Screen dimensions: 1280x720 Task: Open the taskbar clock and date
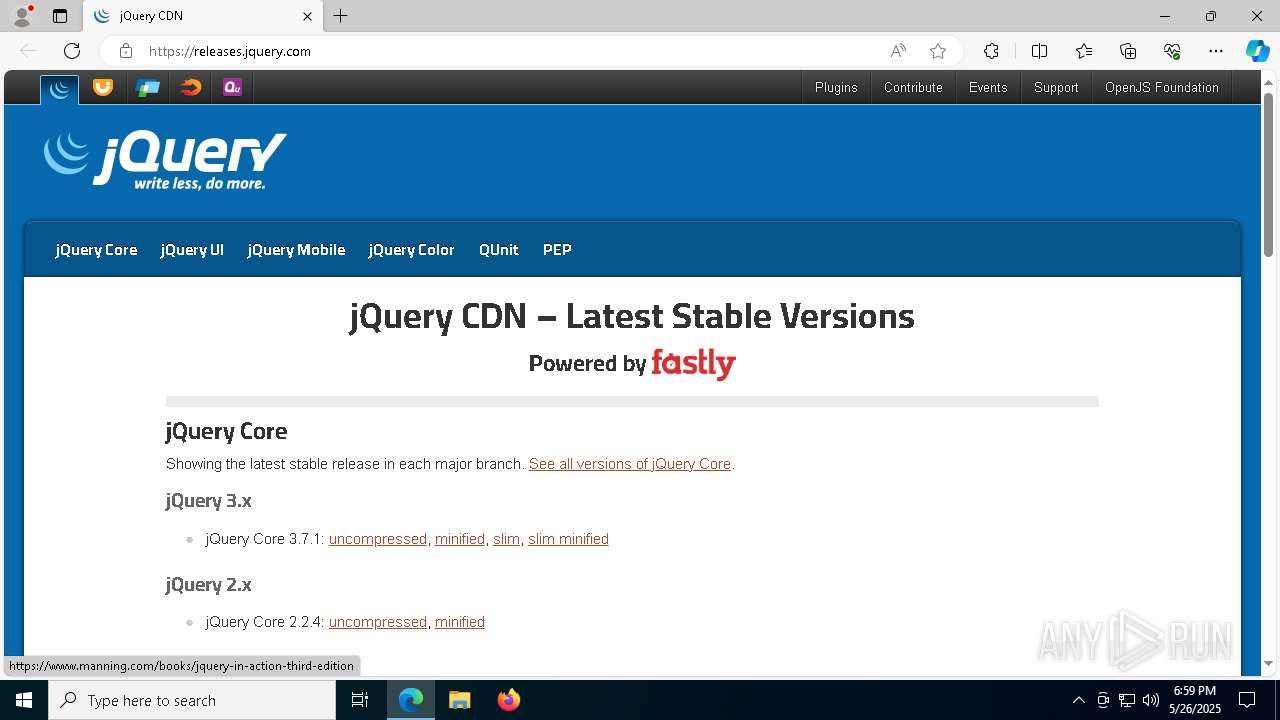click(1194, 700)
